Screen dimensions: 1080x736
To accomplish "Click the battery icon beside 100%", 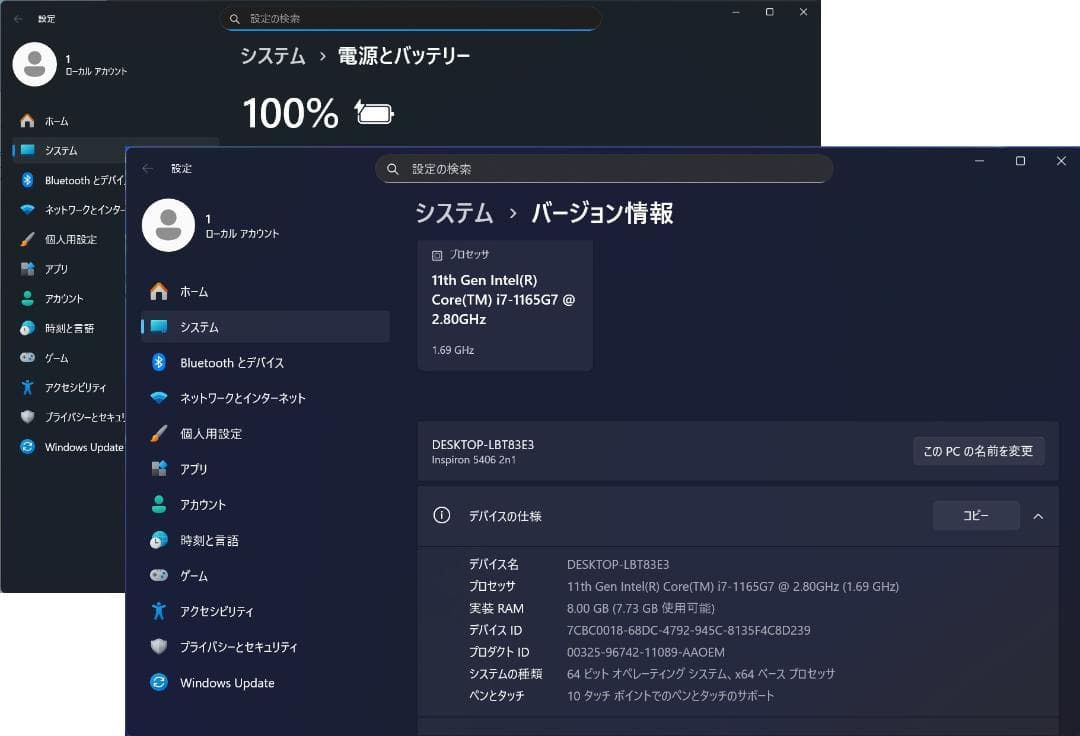I will point(373,113).
